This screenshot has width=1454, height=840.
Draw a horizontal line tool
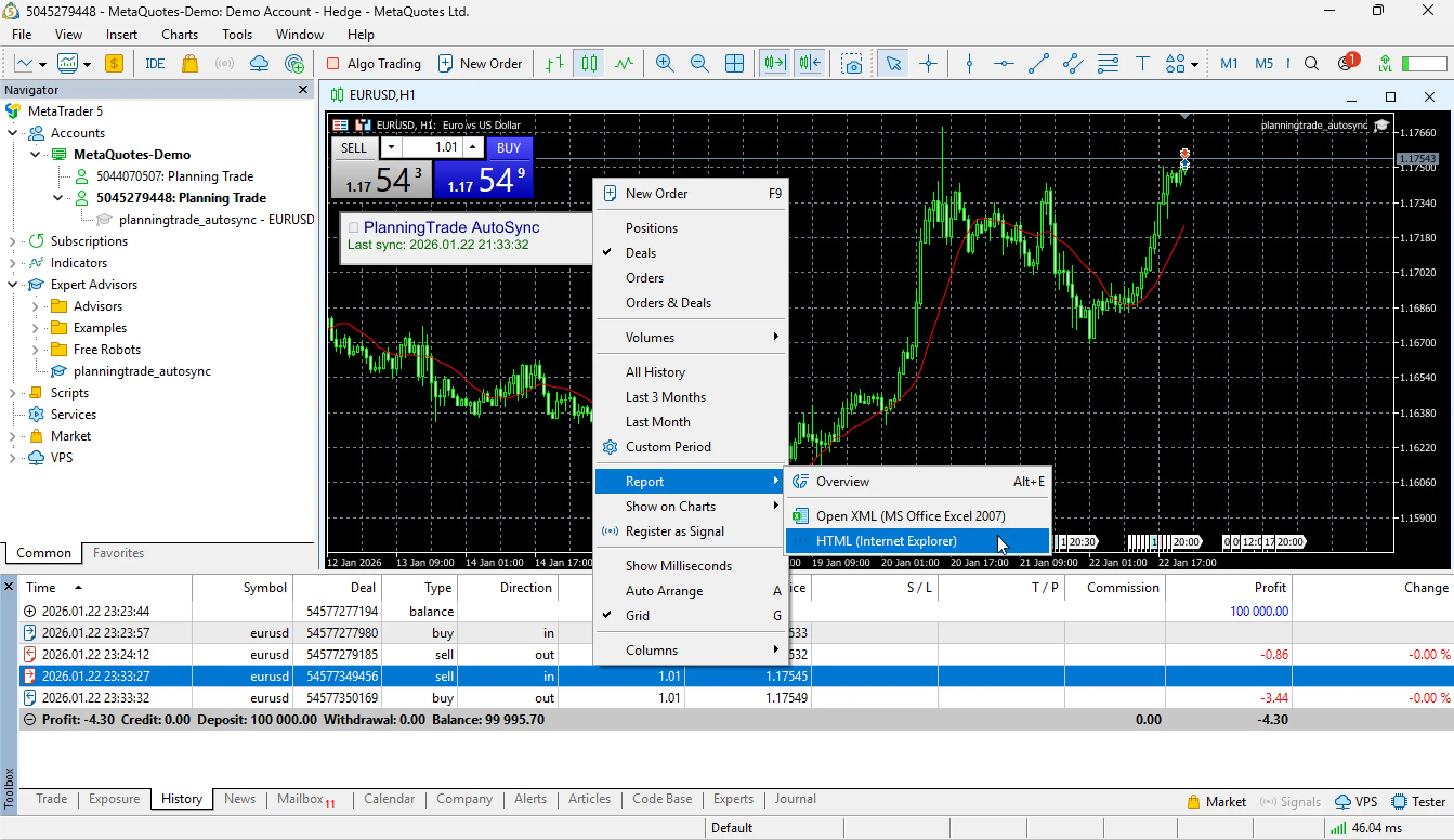[x=1004, y=63]
